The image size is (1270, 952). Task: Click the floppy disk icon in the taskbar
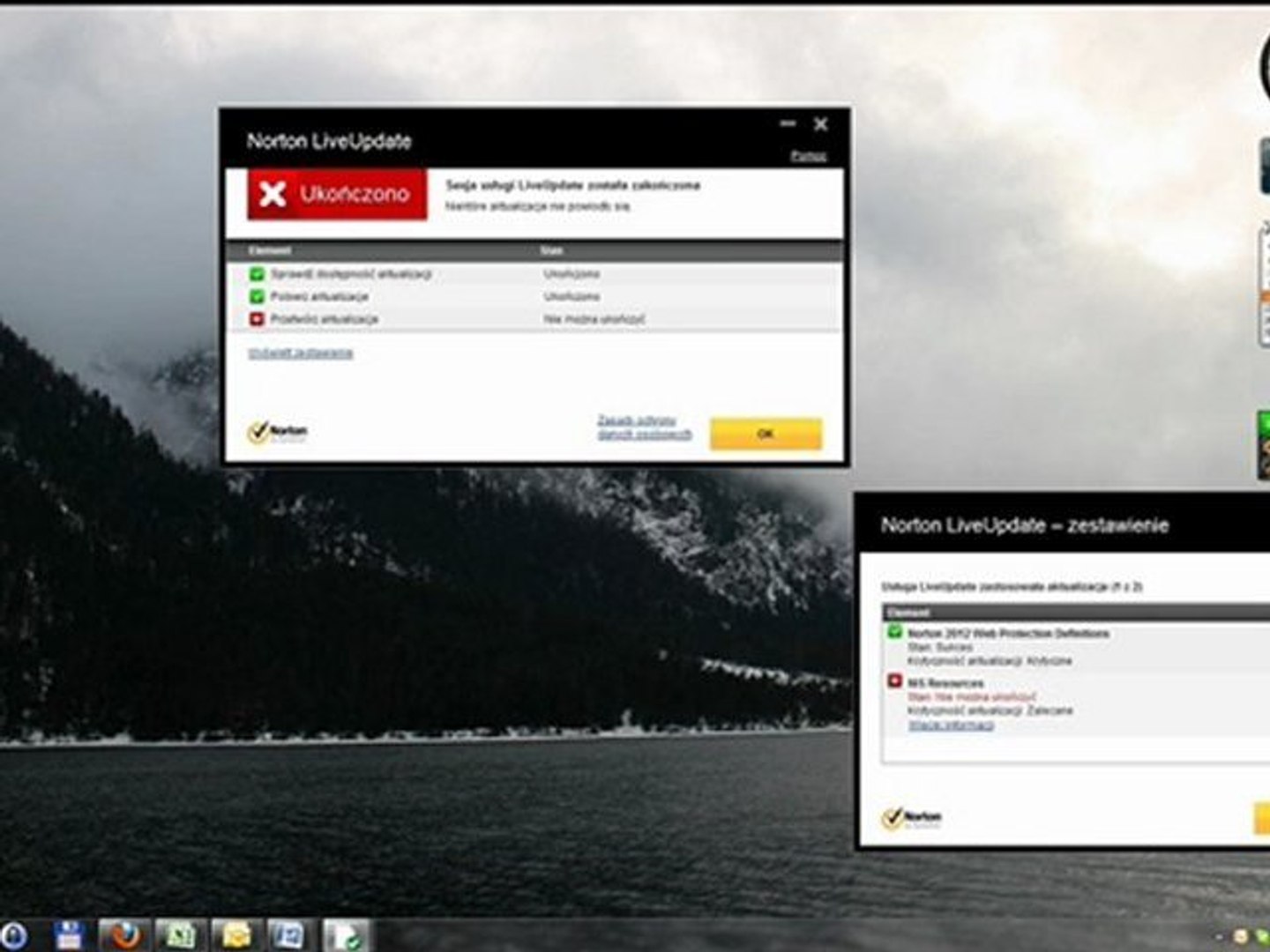click(69, 936)
